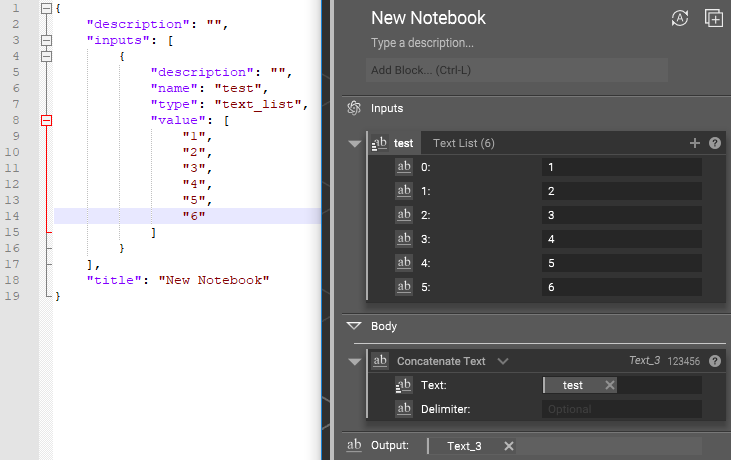Click the value field of item 0
The image size is (731, 460).
pyautogui.click(x=622, y=167)
